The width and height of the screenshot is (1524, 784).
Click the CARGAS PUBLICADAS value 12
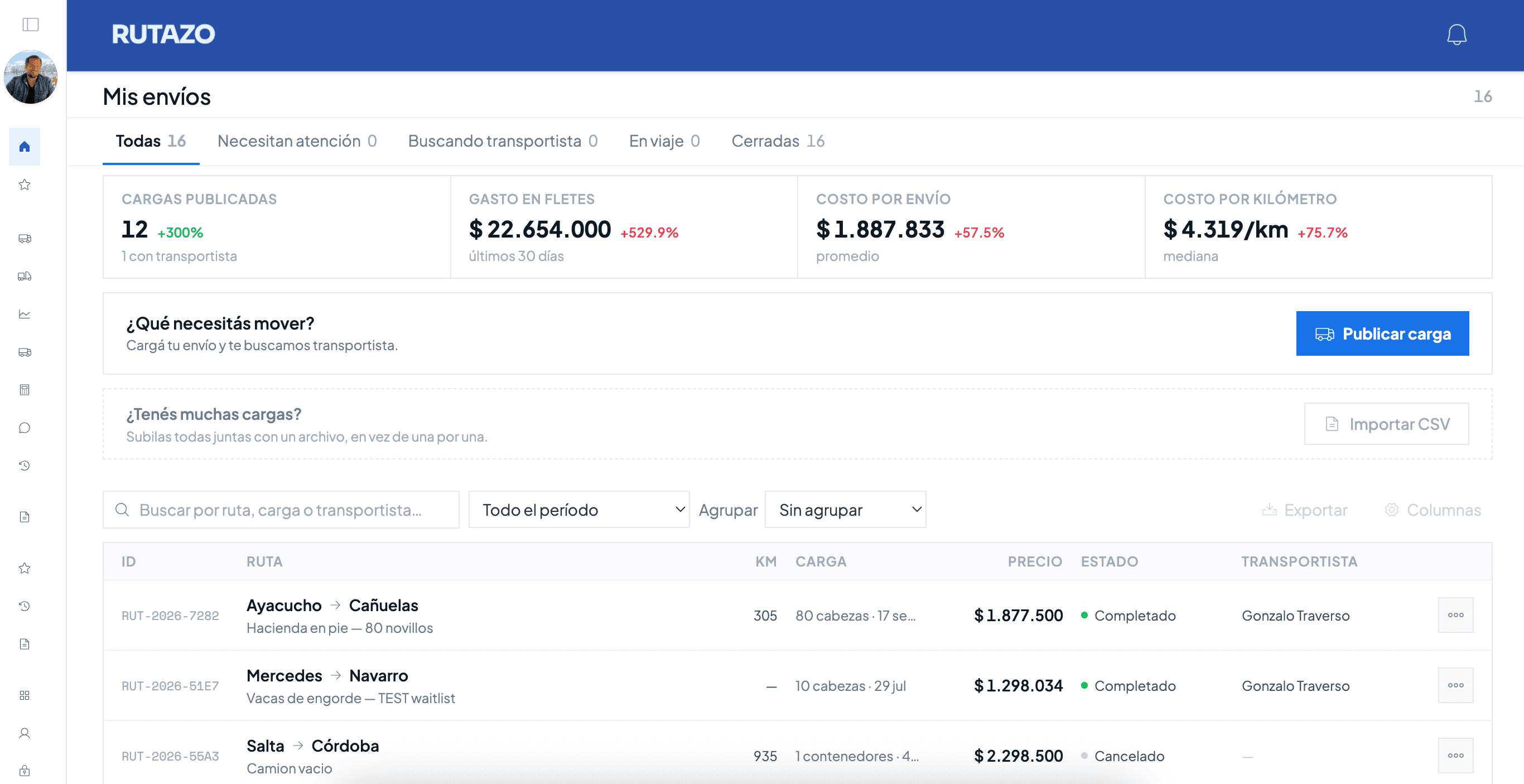[134, 229]
